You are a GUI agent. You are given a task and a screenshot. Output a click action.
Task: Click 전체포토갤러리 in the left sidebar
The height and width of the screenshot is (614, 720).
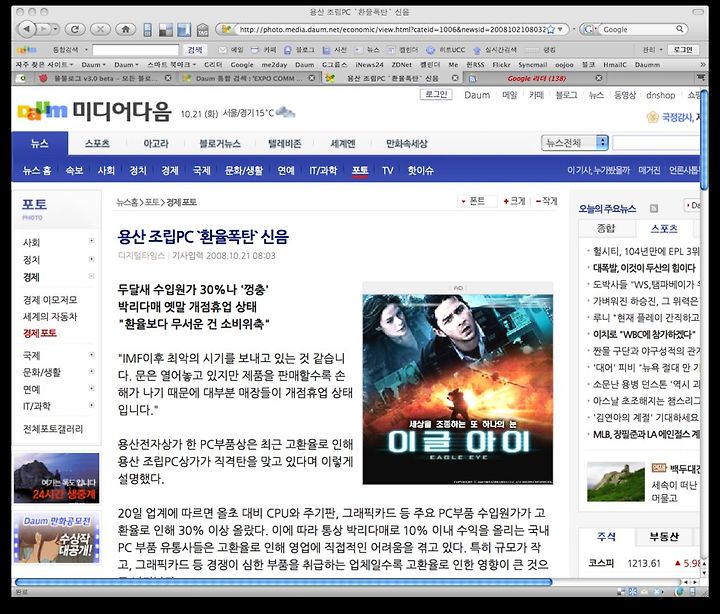point(53,429)
